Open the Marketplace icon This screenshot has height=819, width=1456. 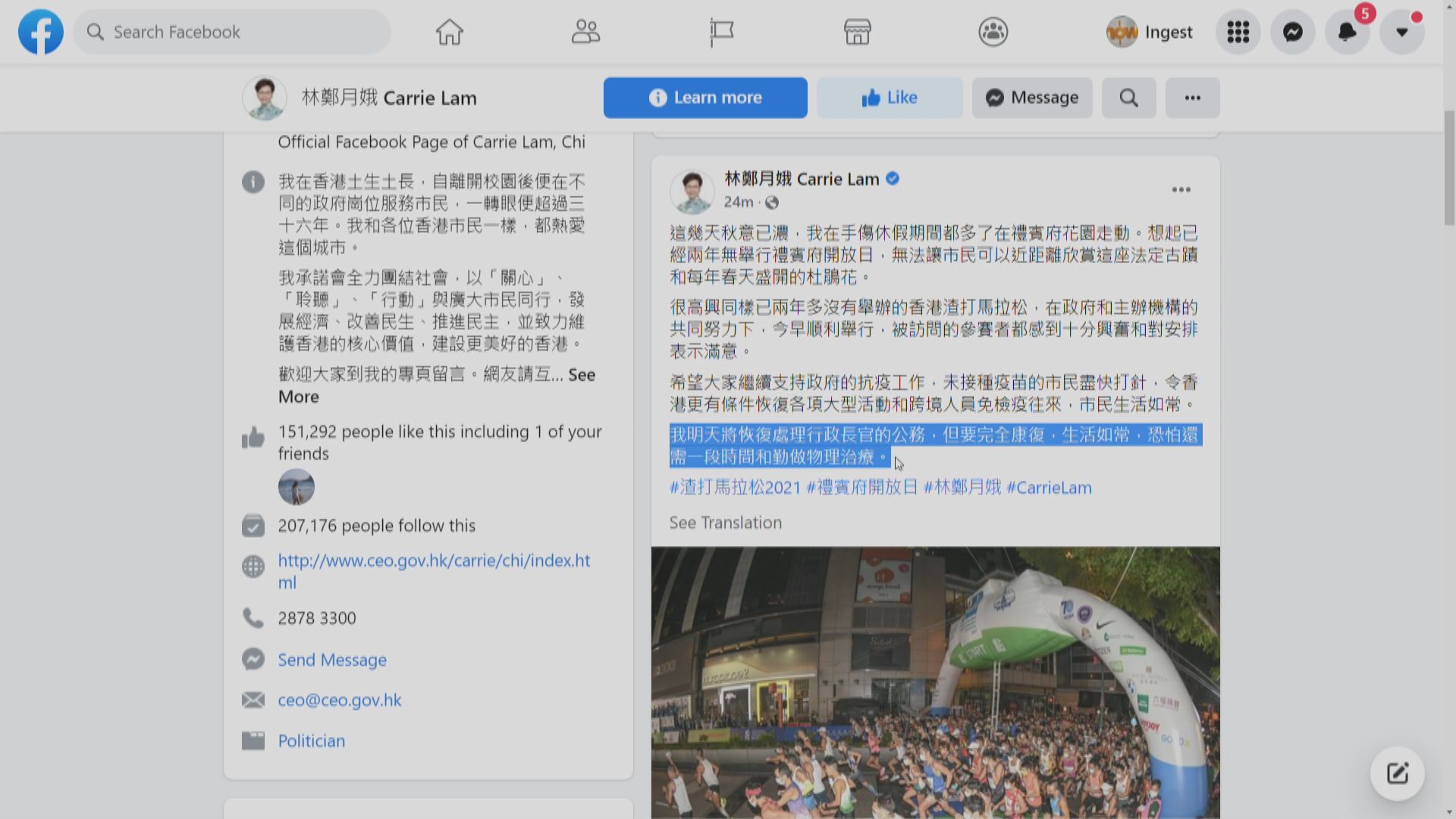(x=857, y=32)
